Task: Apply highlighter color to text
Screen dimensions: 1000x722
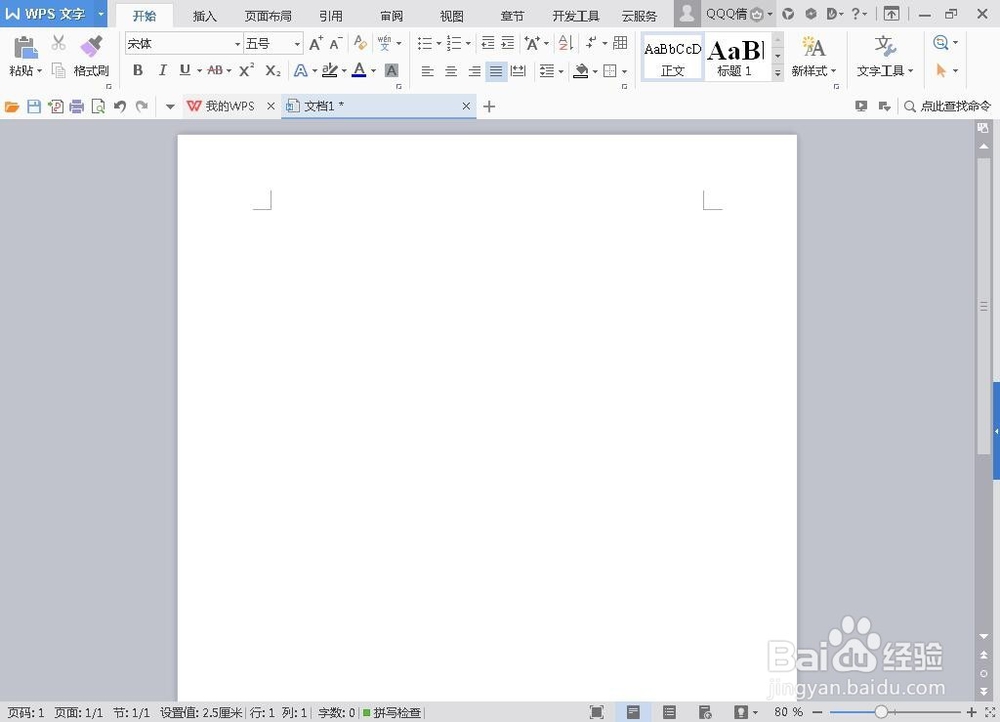Action: [330, 70]
